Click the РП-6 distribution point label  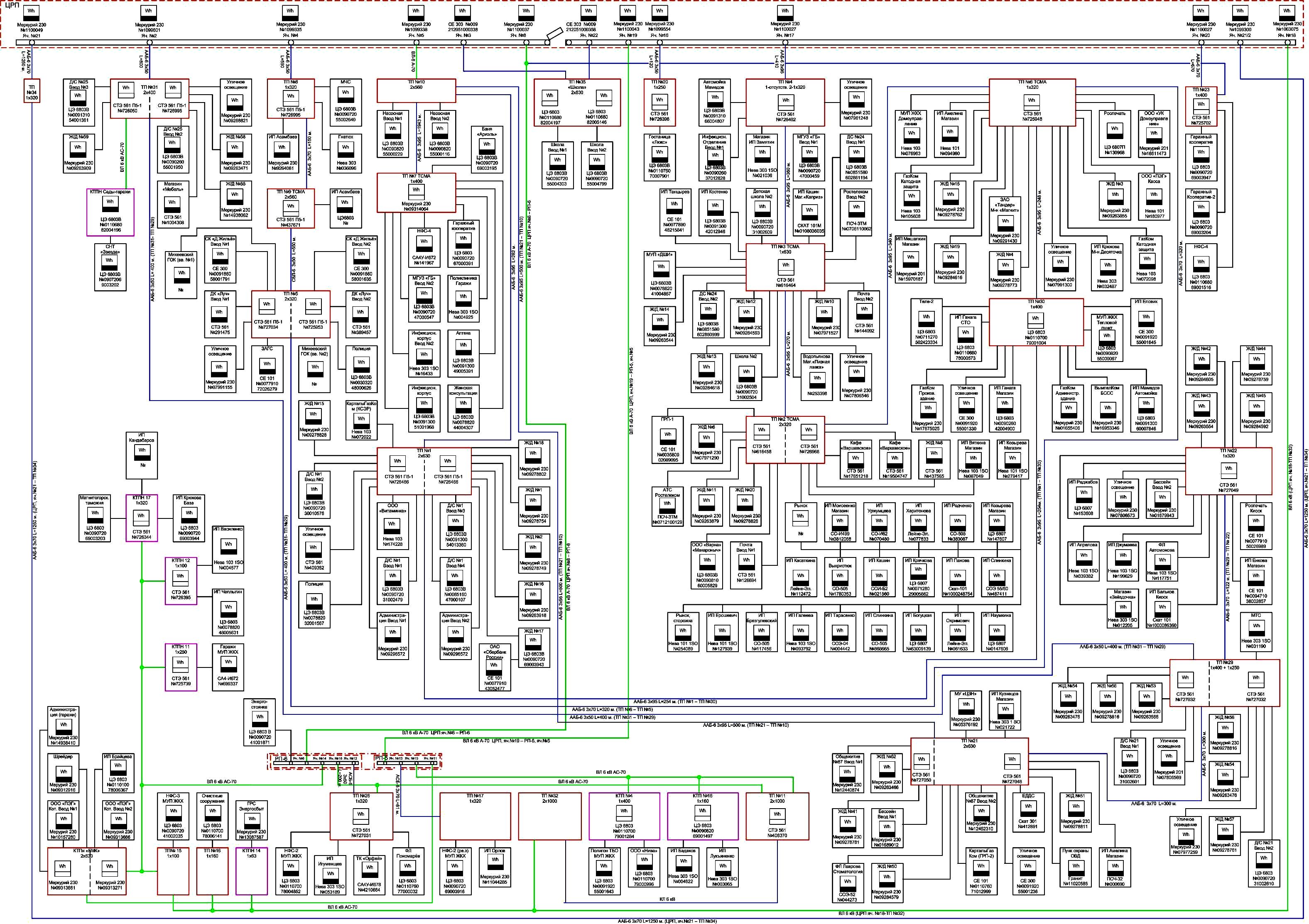coord(282,759)
